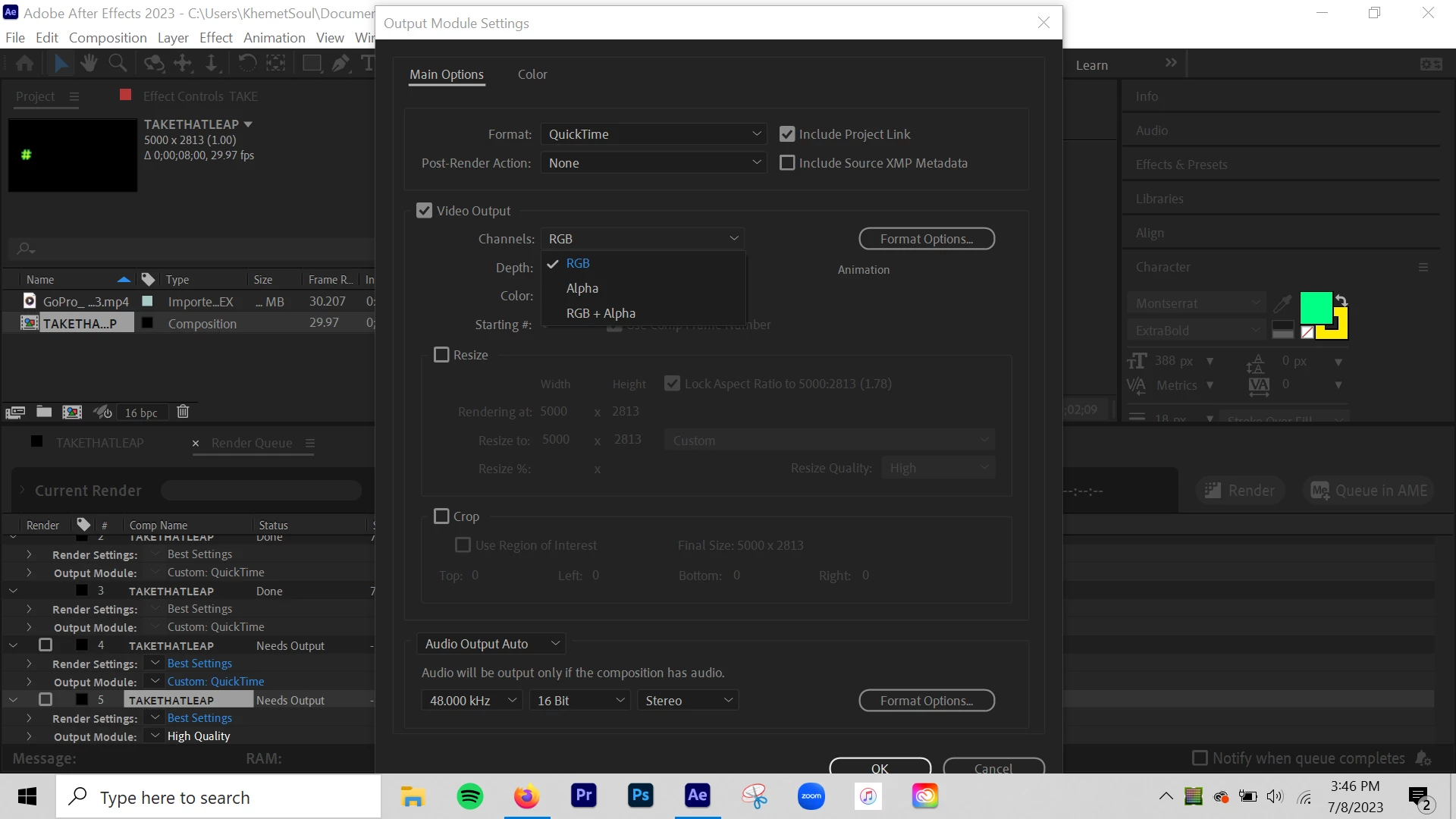Click Cancel in Output Module Settings

tap(993, 767)
